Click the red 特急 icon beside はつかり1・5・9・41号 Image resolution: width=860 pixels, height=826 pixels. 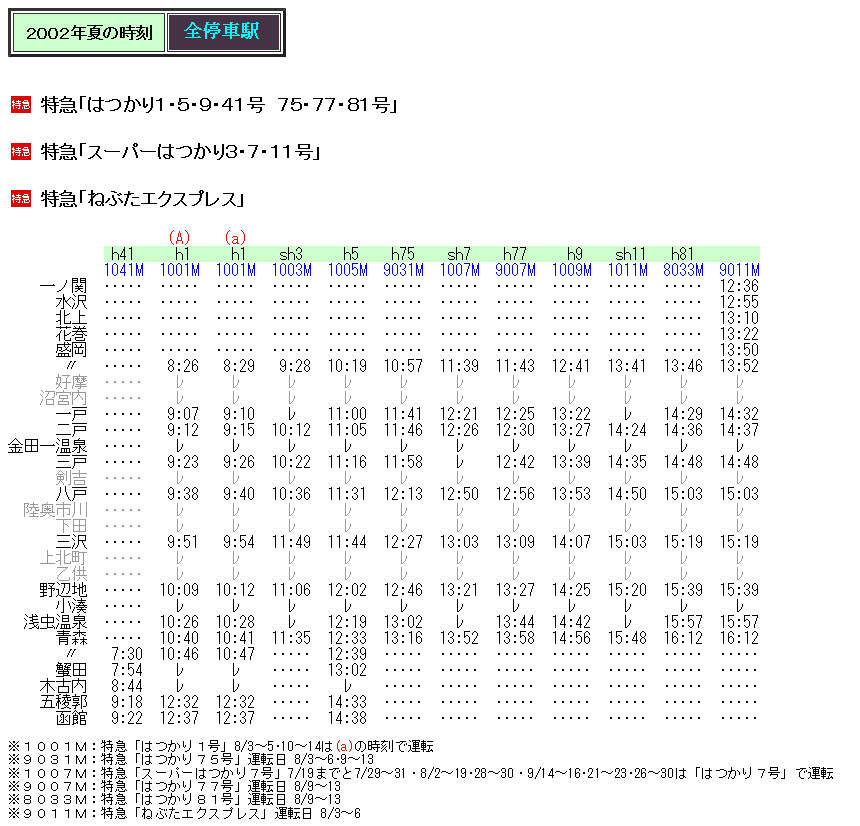click(x=21, y=104)
